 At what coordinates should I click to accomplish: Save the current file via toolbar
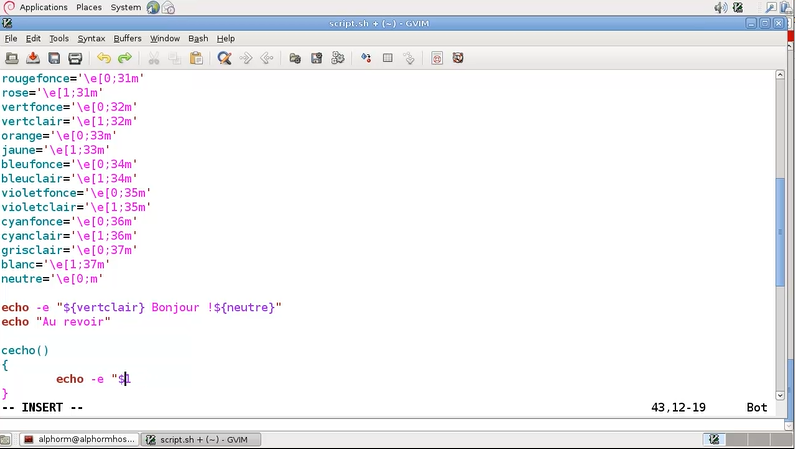click(33, 59)
